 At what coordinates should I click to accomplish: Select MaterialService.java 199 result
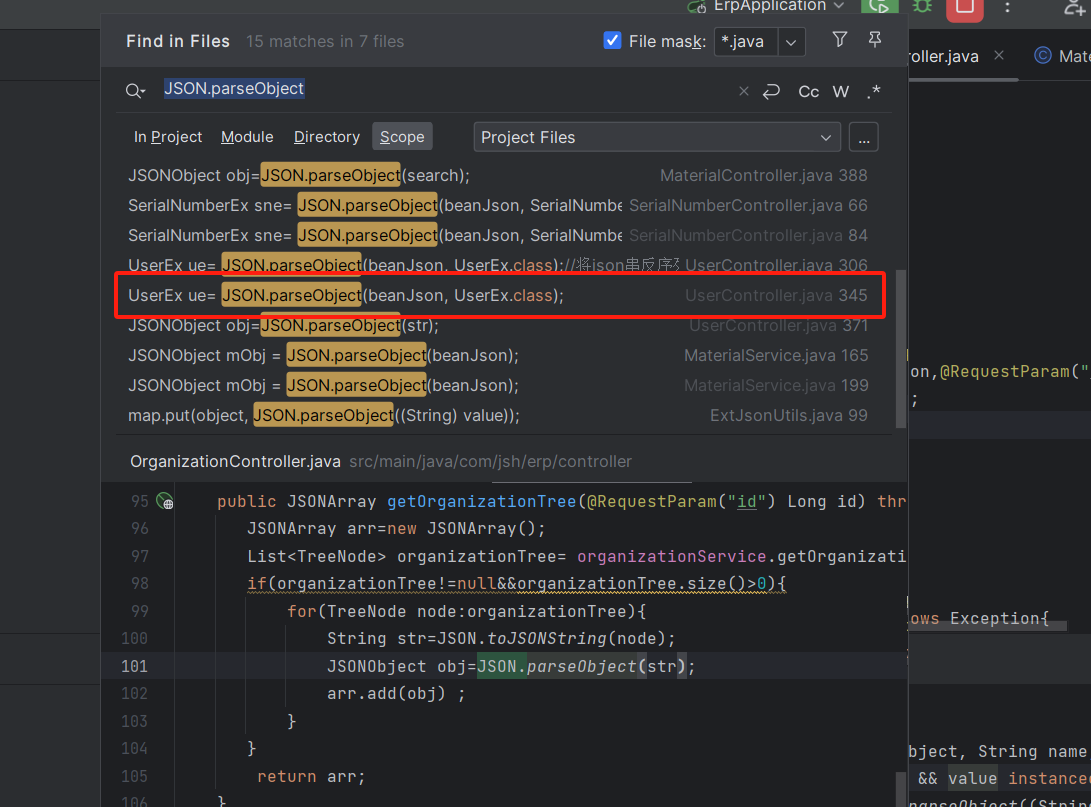pos(497,385)
